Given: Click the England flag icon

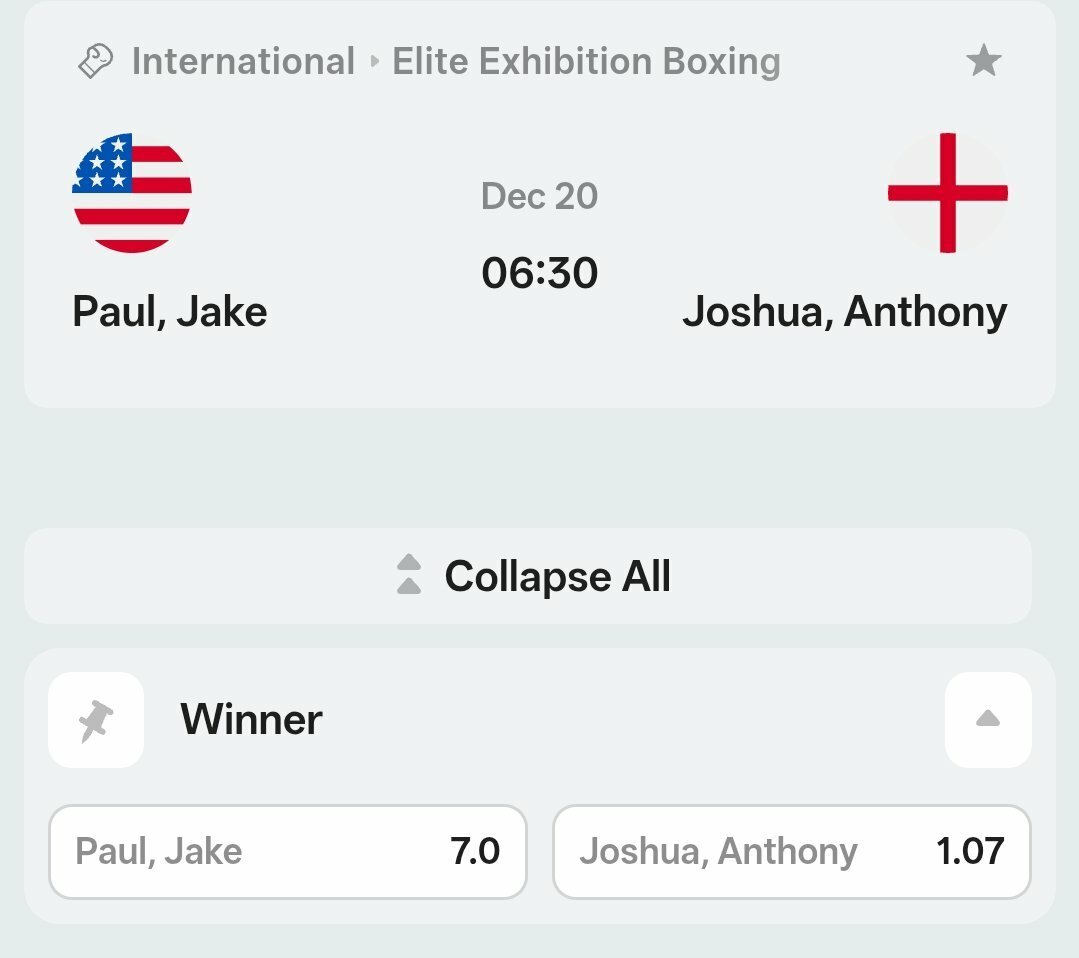Looking at the screenshot, I should (947, 193).
